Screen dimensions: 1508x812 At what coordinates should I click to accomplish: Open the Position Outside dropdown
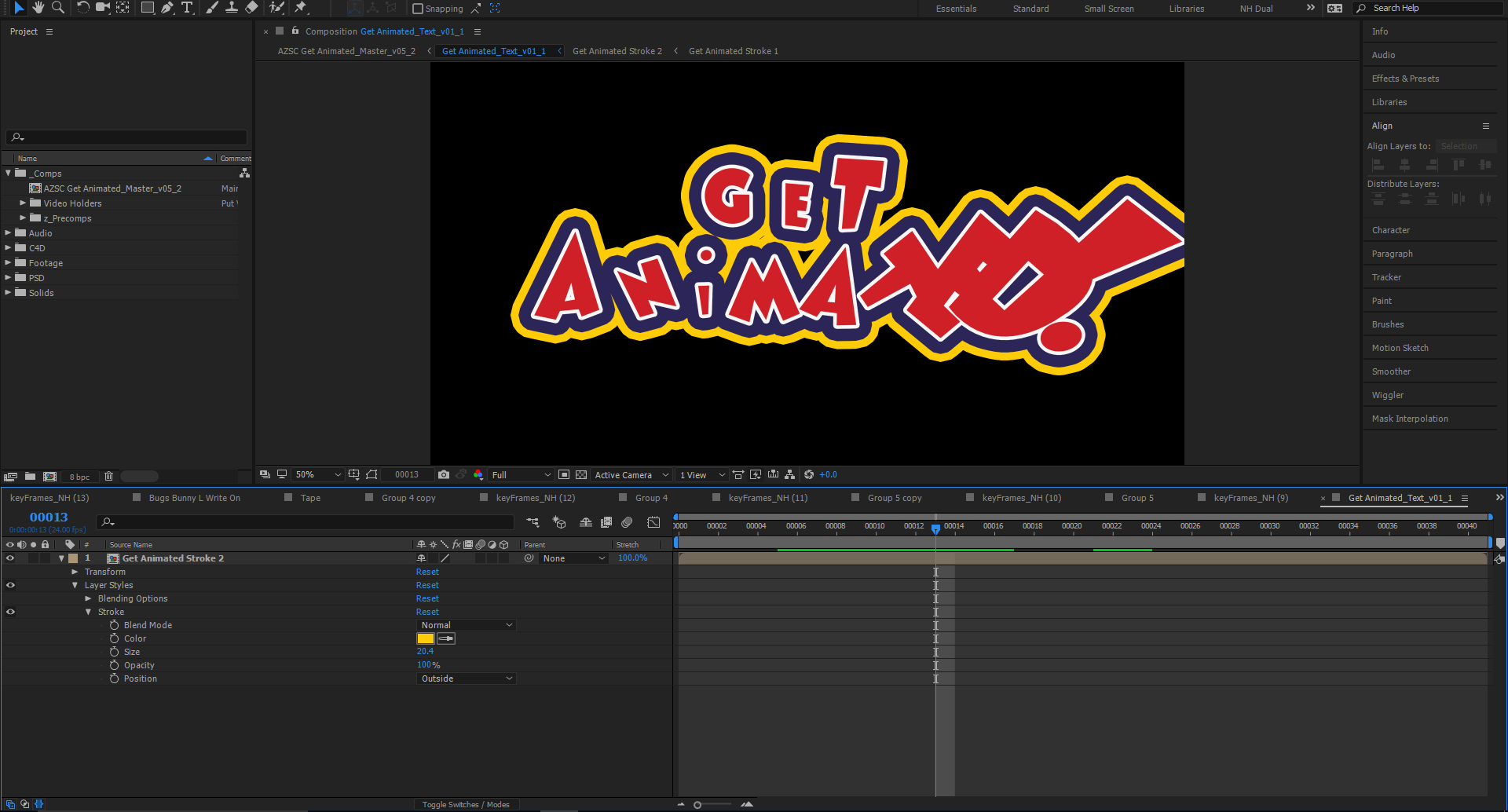pyautogui.click(x=466, y=678)
